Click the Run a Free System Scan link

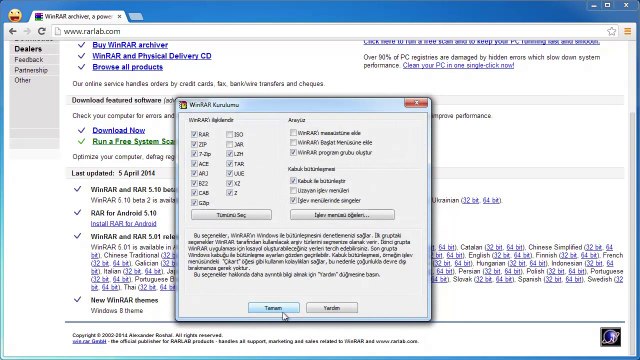[133, 141]
